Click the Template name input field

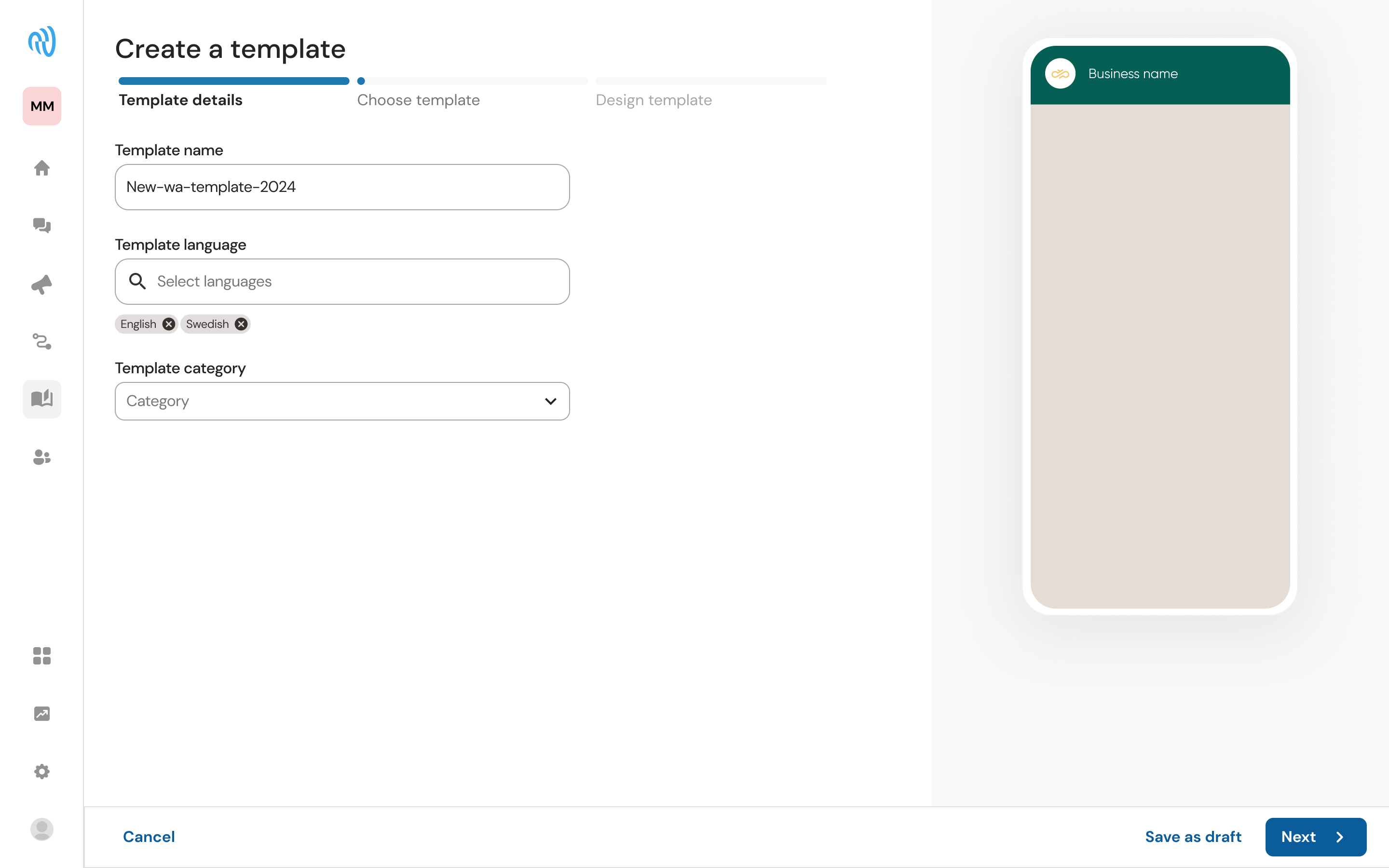click(x=342, y=187)
